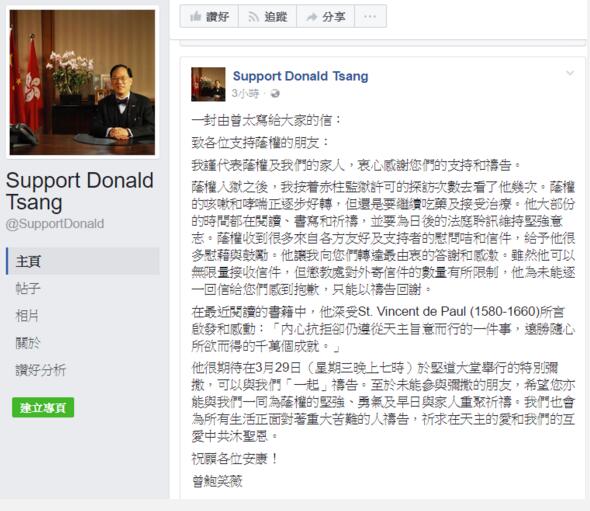The height and width of the screenshot is (511, 590).
Task: Go to 相片 in the sidebar
Action: [27, 315]
